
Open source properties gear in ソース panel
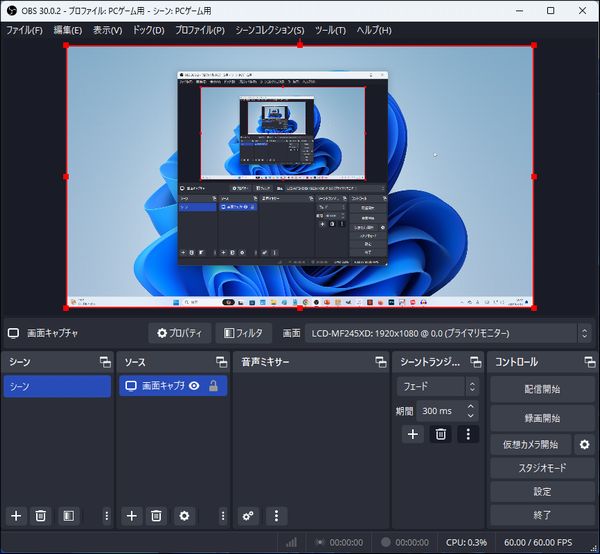pyautogui.click(x=184, y=516)
